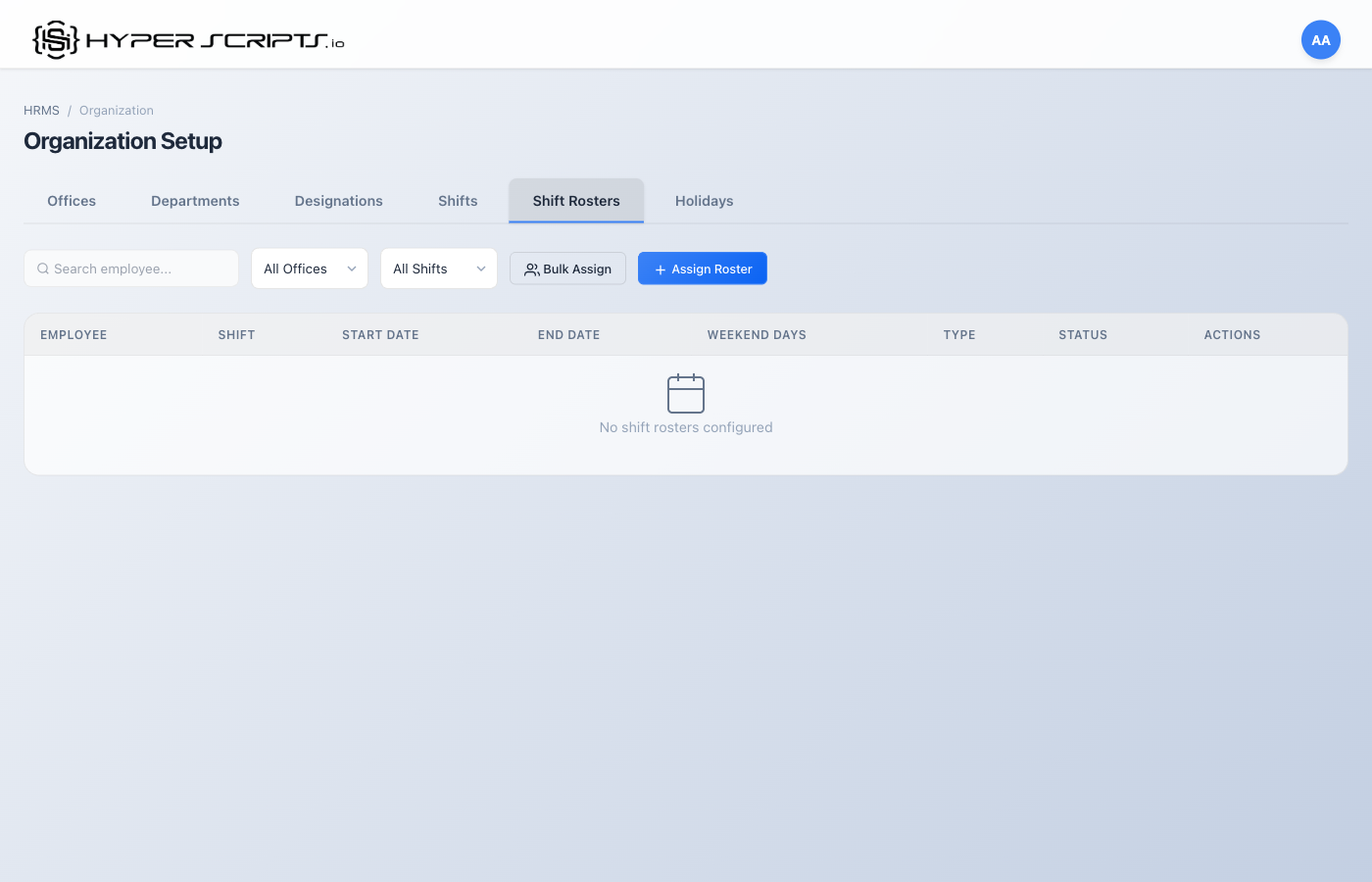Click the people icon on Bulk Assign

coord(532,268)
